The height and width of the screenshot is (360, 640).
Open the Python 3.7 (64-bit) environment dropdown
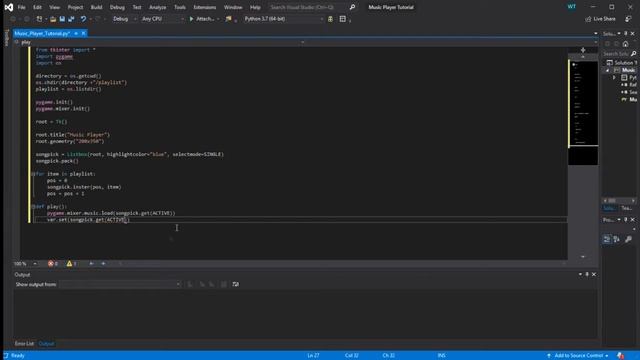point(284,19)
